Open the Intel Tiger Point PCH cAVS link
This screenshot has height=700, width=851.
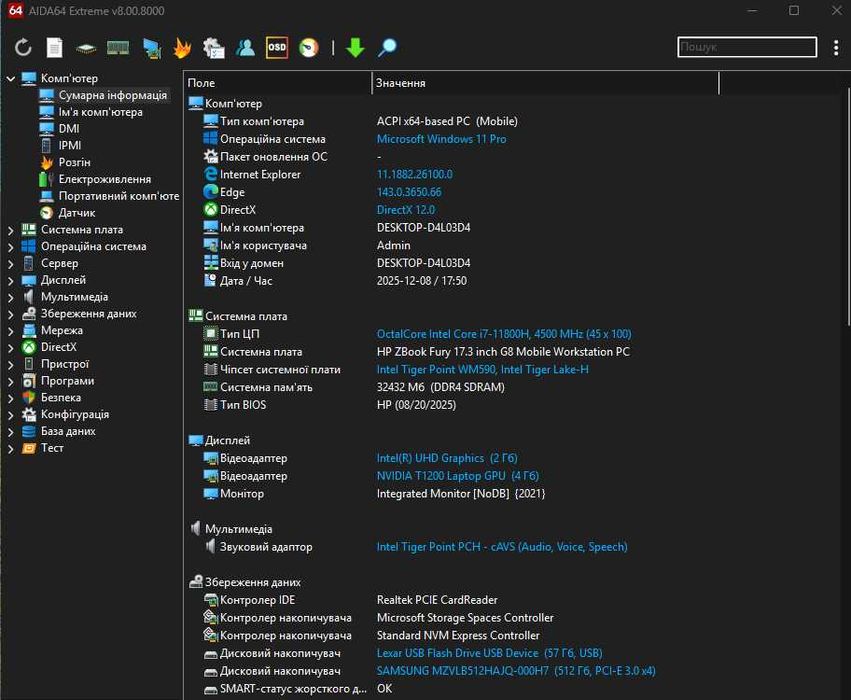click(502, 546)
